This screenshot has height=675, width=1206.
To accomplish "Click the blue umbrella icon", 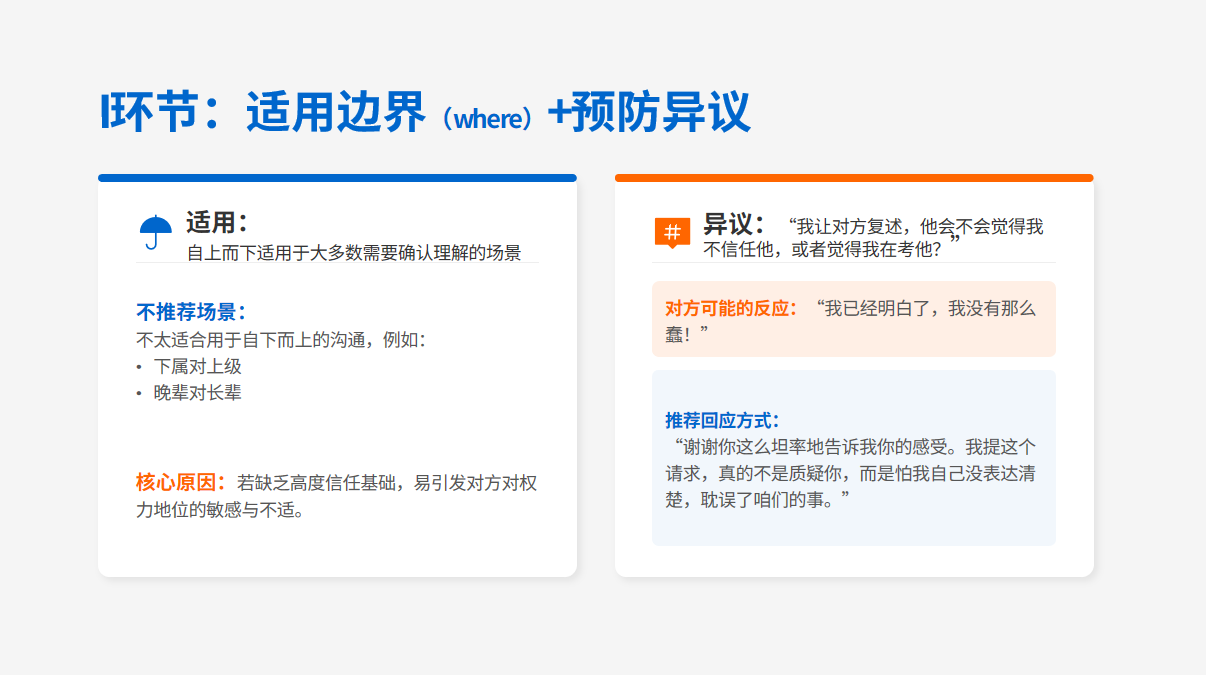I will [x=156, y=232].
